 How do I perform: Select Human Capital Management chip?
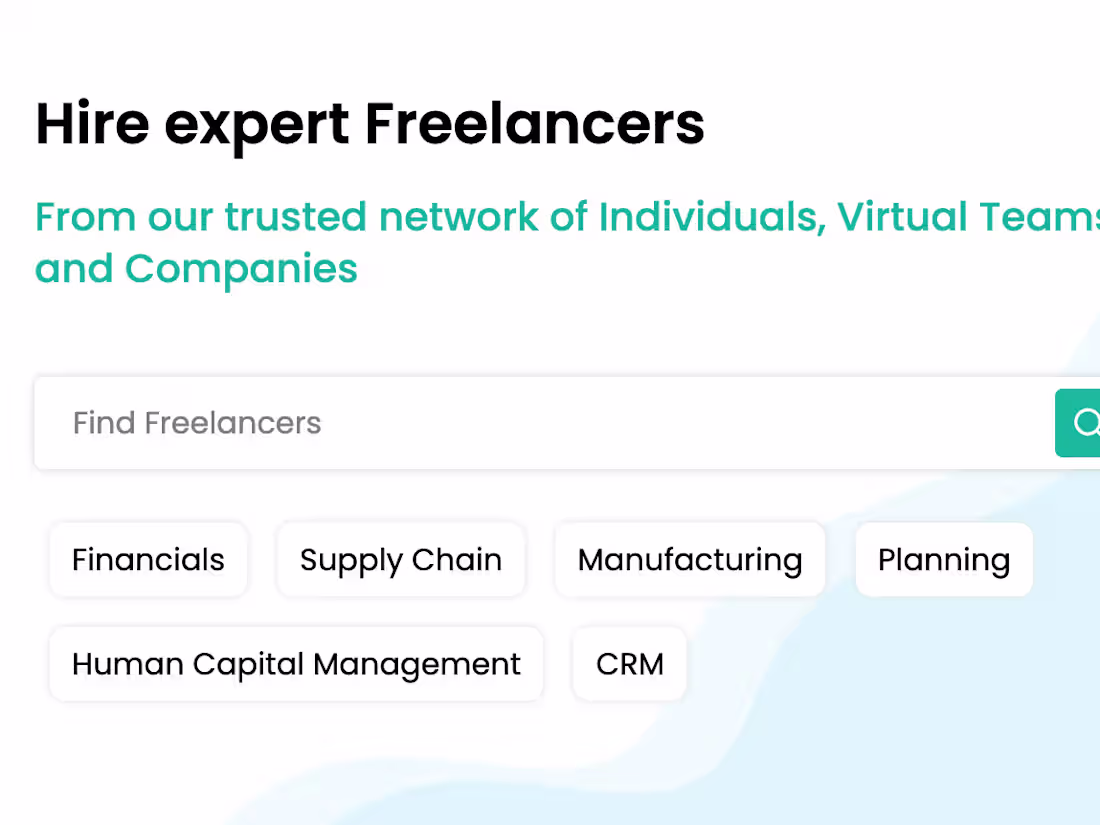[x=296, y=664]
